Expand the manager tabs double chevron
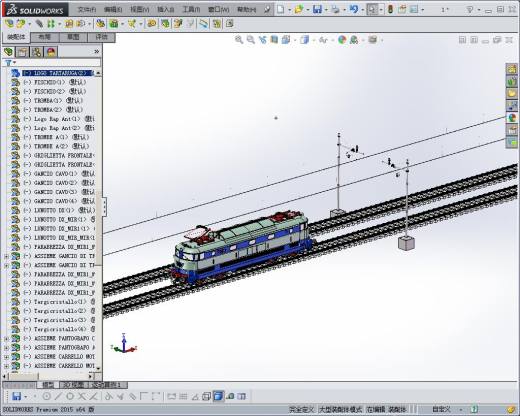Screen dimensions: 520x416 [x=96, y=52]
